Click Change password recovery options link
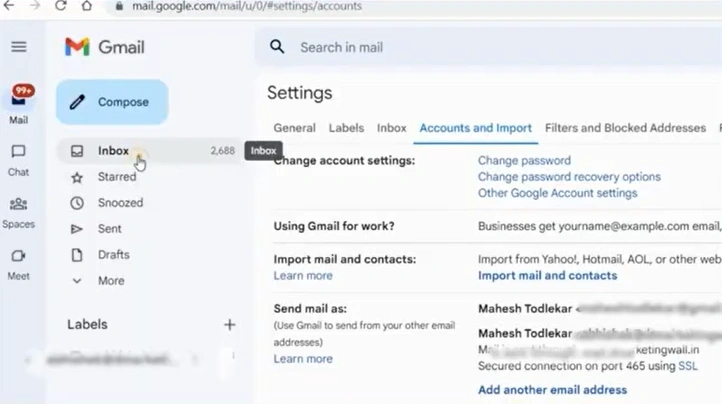Screen dimensions: 722x404 (x=569, y=177)
